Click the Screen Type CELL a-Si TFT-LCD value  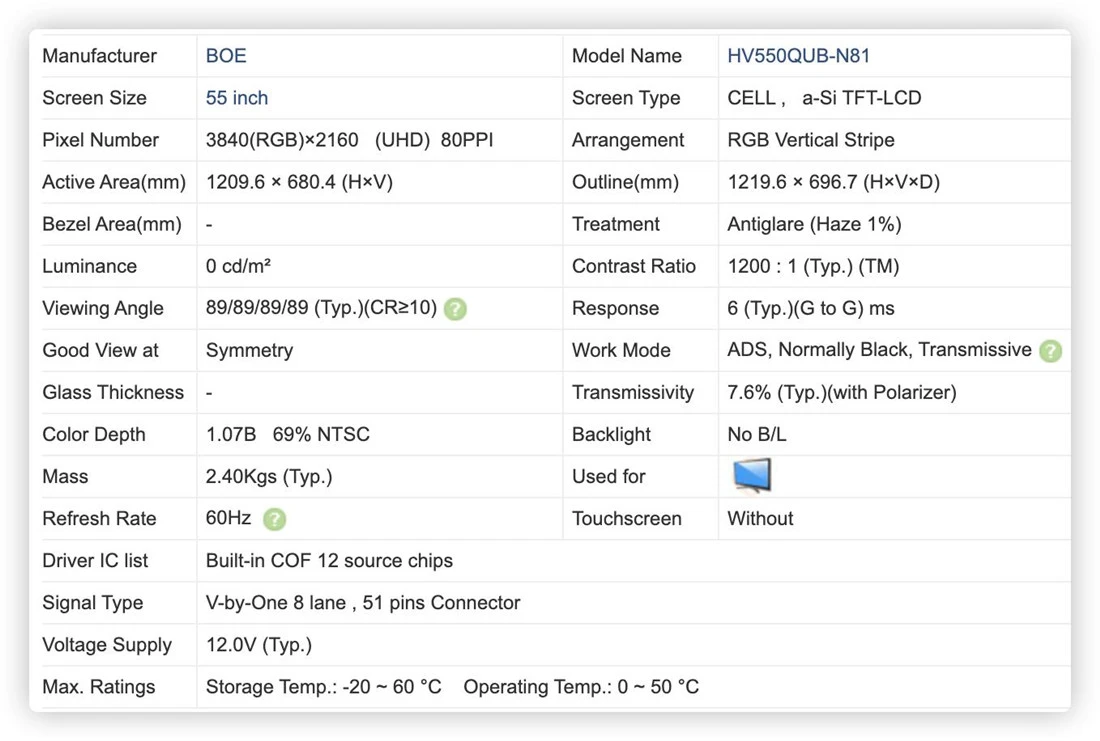click(824, 98)
